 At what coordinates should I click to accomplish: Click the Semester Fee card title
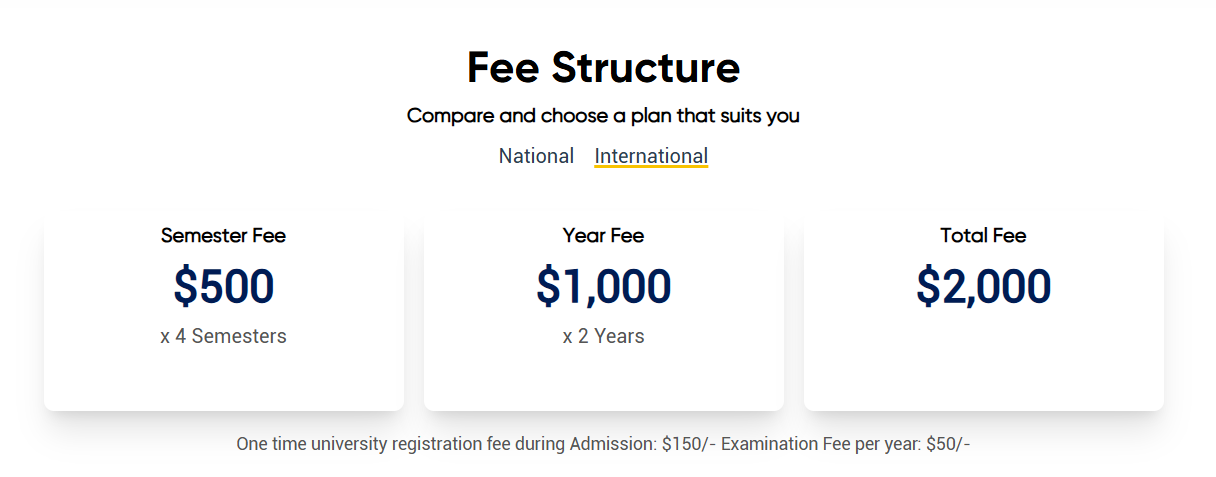[223, 236]
